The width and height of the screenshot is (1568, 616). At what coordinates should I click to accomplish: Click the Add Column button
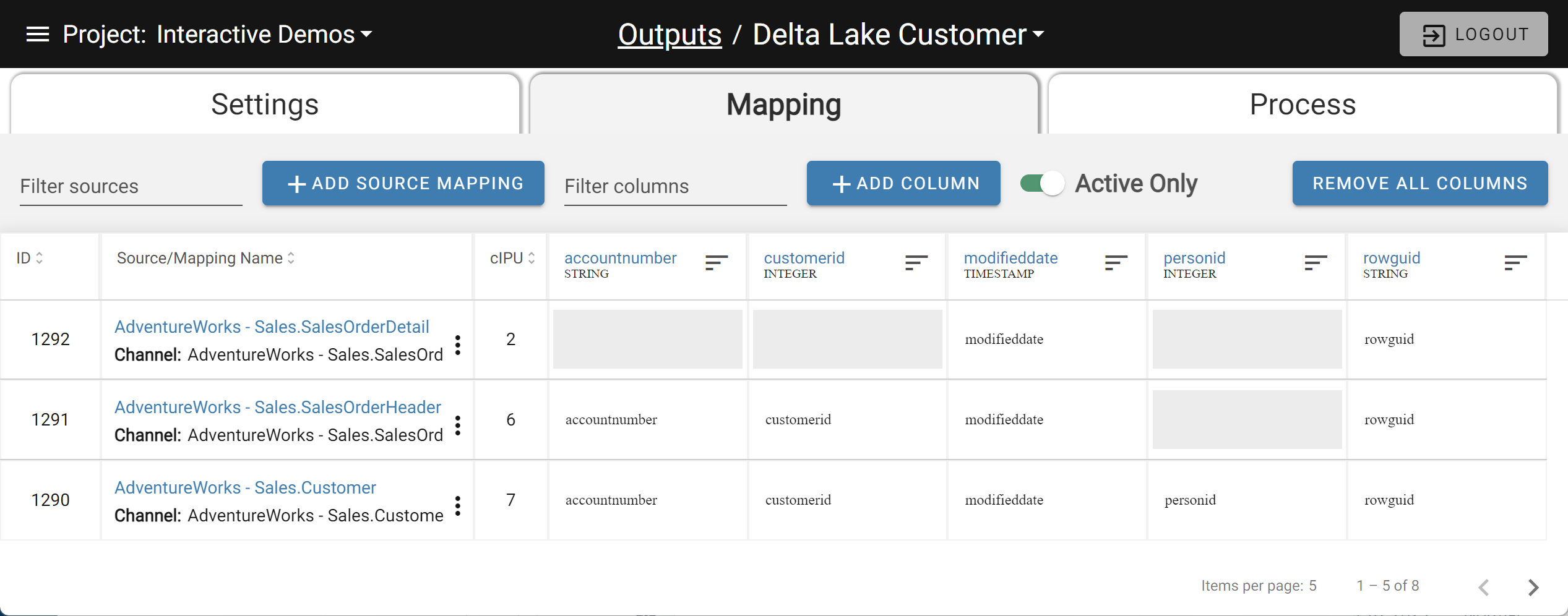point(903,183)
